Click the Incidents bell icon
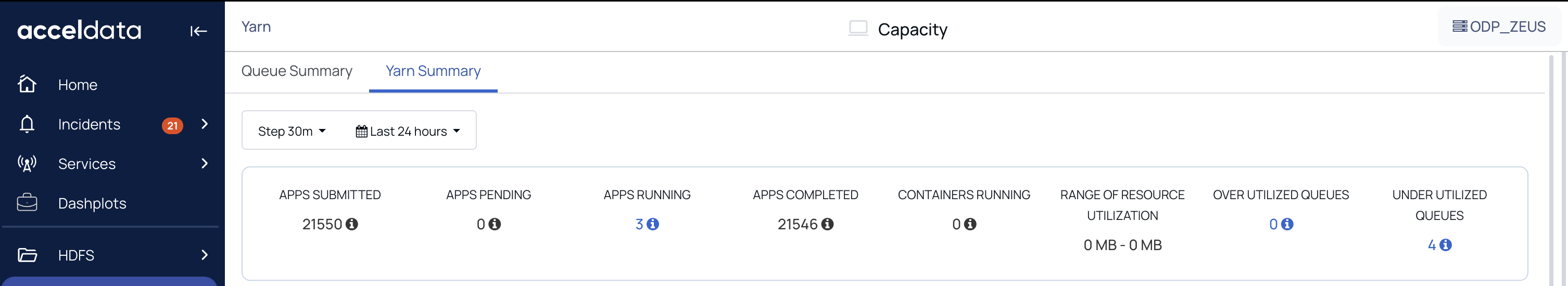This screenshot has width=1568, height=286. pyautogui.click(x=27, y=124)
